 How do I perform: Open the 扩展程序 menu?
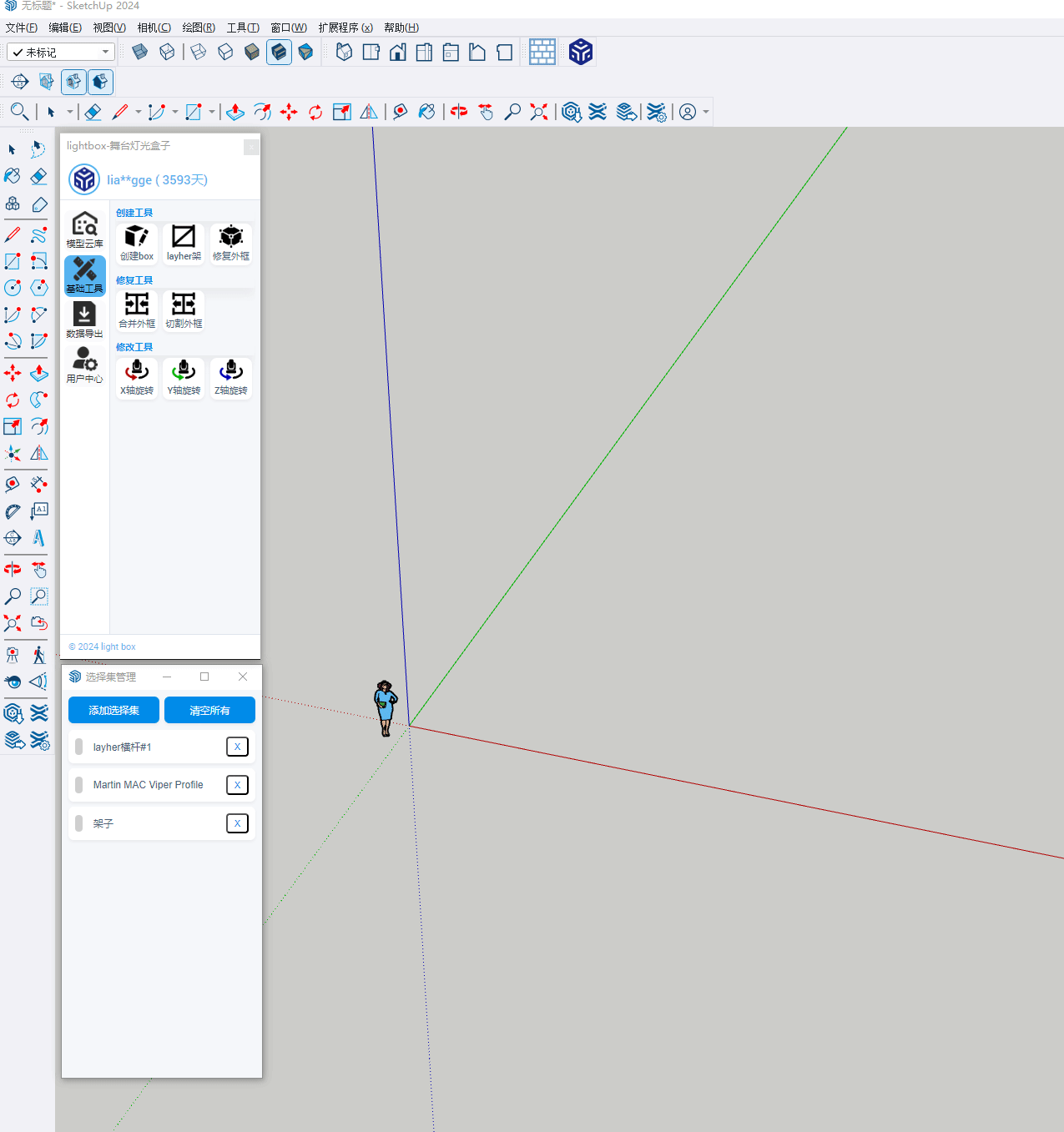(345, 28)
